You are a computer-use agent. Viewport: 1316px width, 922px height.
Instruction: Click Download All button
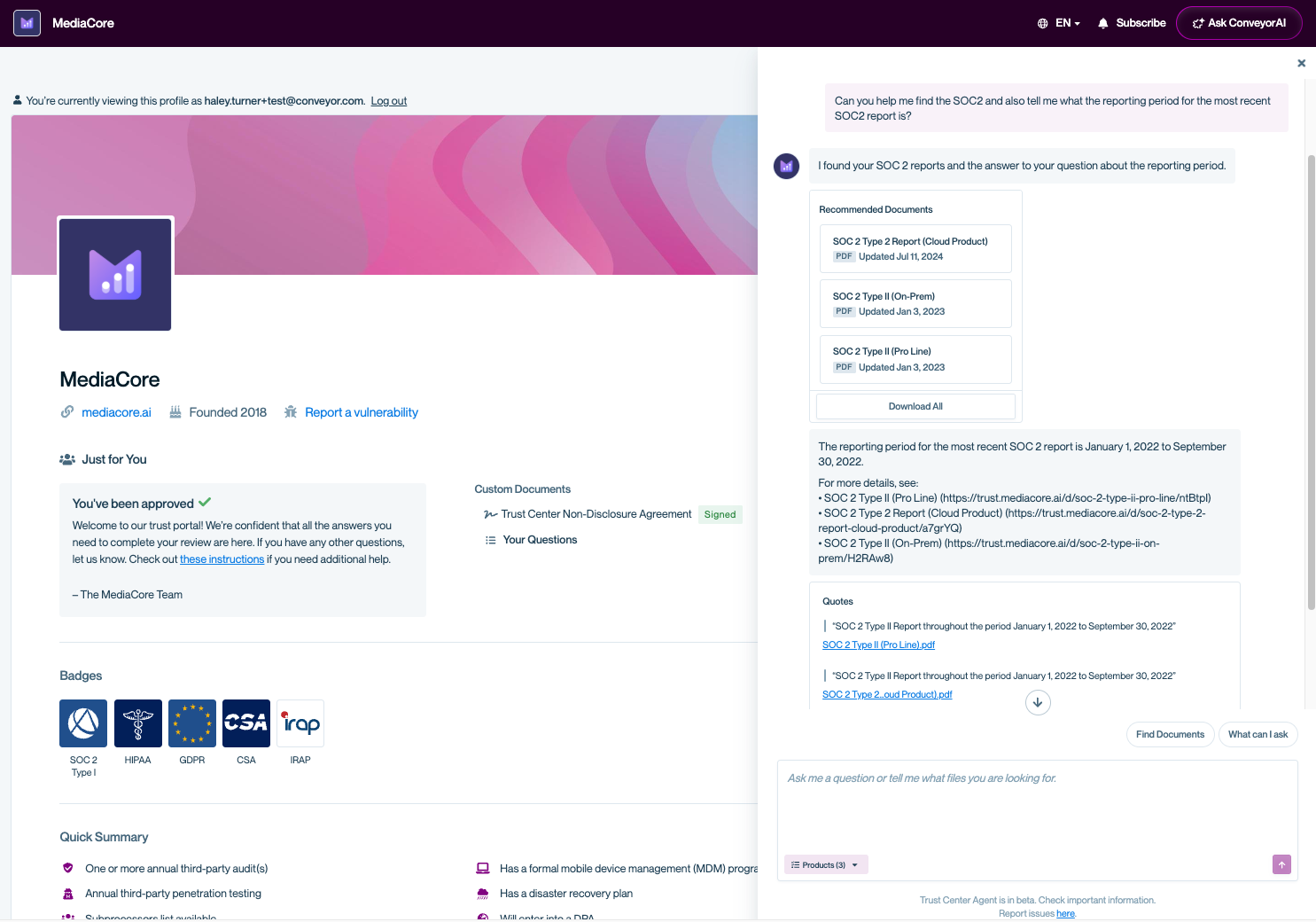pyautogui.click(x=915, y=406)
